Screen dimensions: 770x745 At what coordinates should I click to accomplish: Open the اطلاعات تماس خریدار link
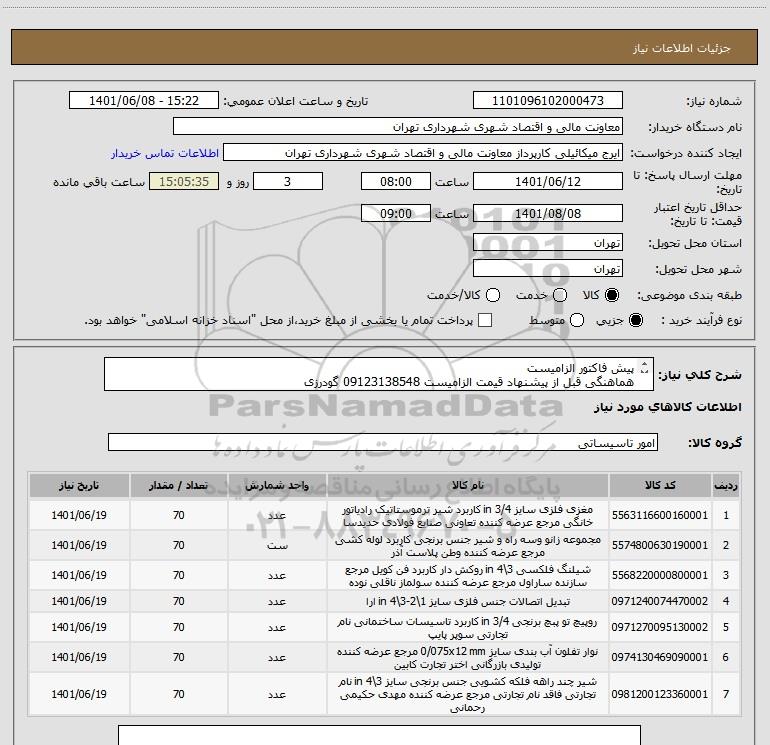[x=165, y=153]
